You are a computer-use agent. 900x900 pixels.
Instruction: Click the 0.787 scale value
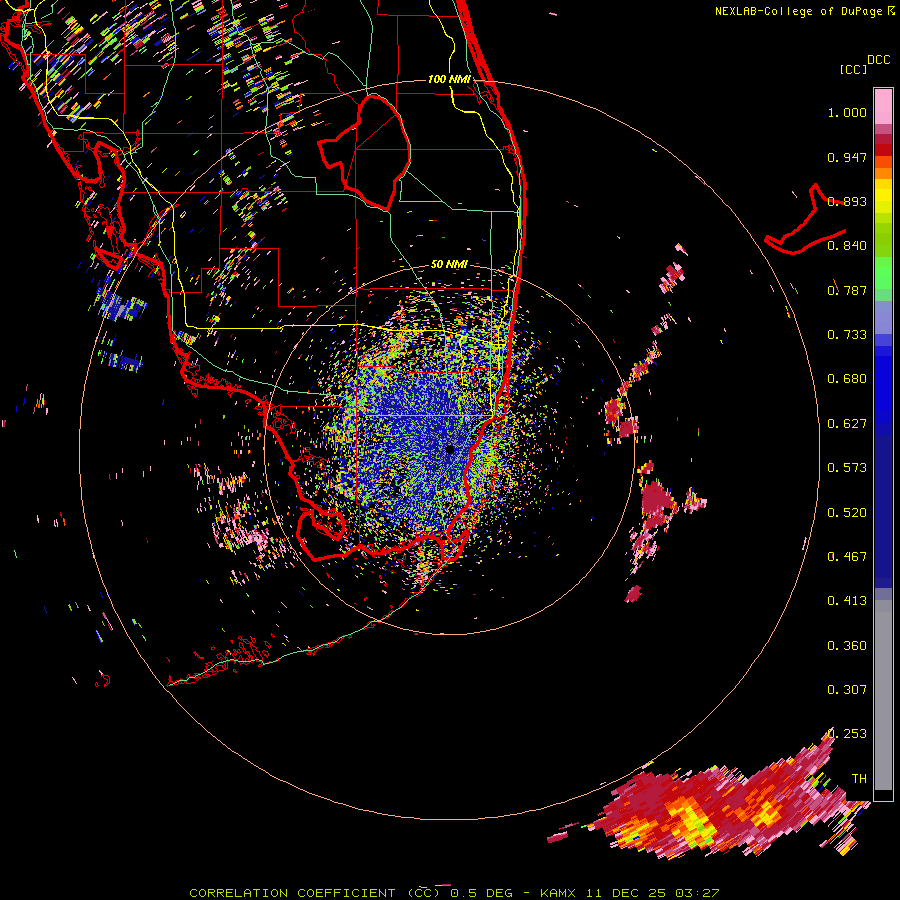[847, 290]
